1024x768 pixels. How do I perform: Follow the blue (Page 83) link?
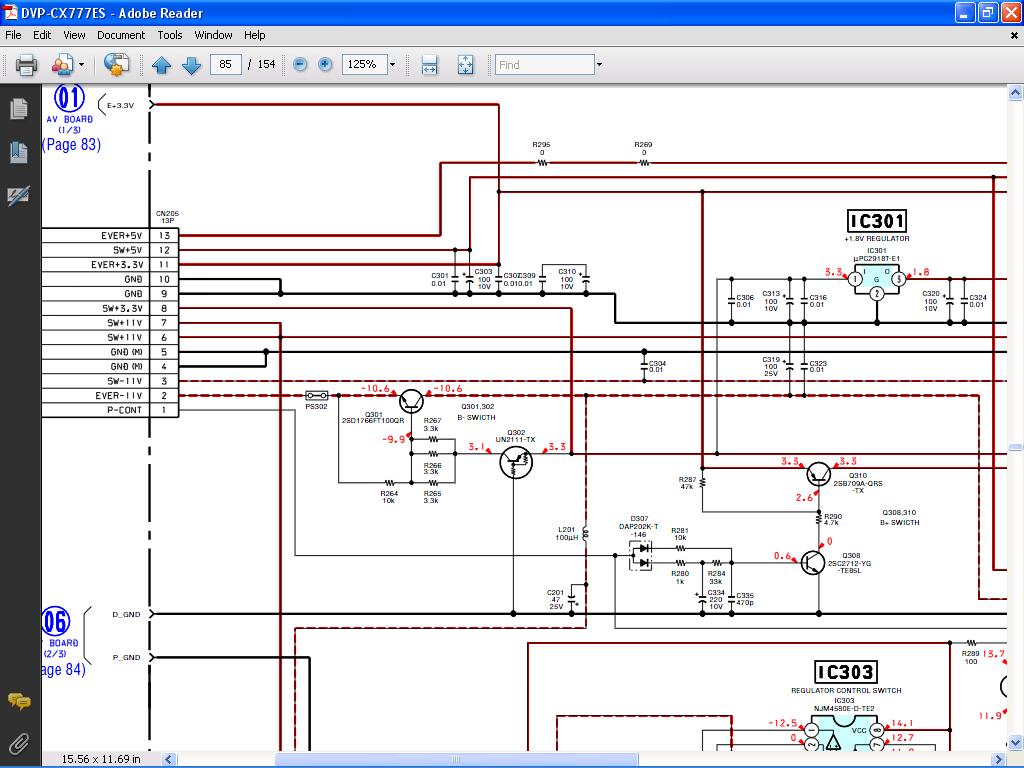tap(71, 144)
